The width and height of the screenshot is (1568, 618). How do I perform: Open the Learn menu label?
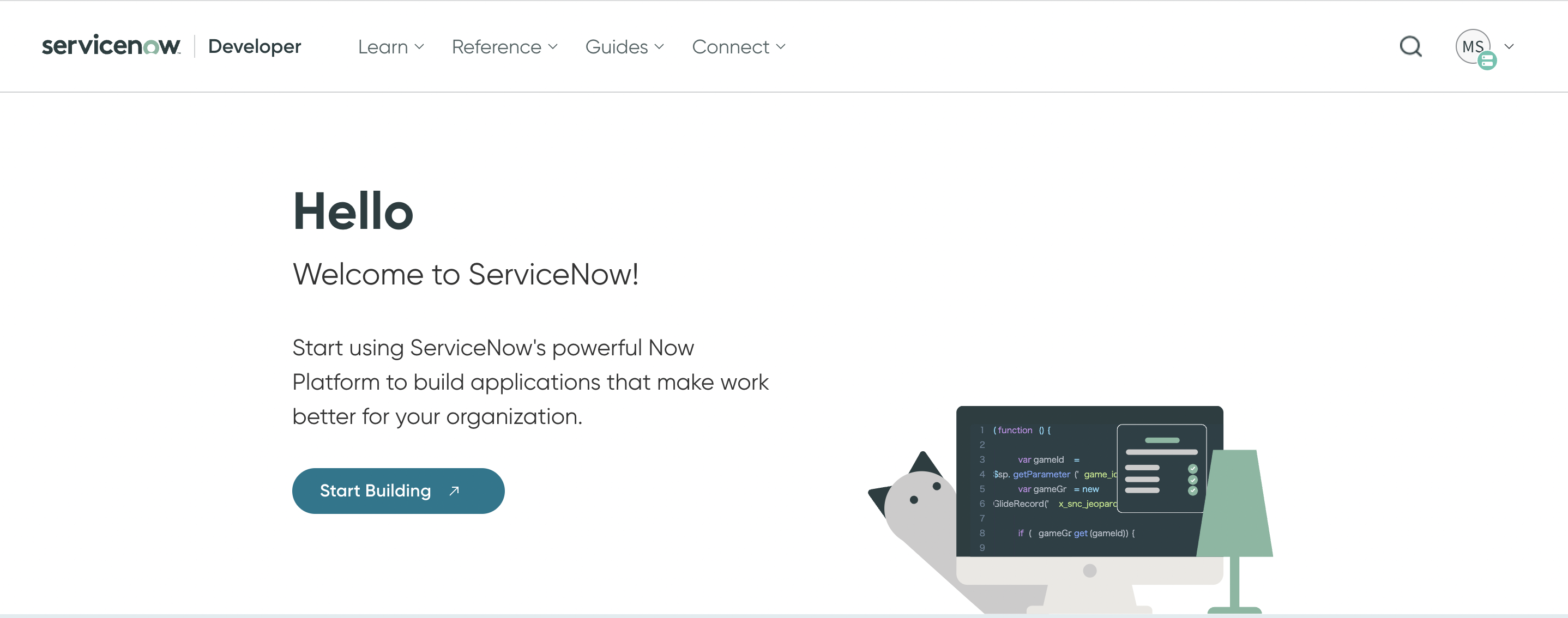coord(382,47)
